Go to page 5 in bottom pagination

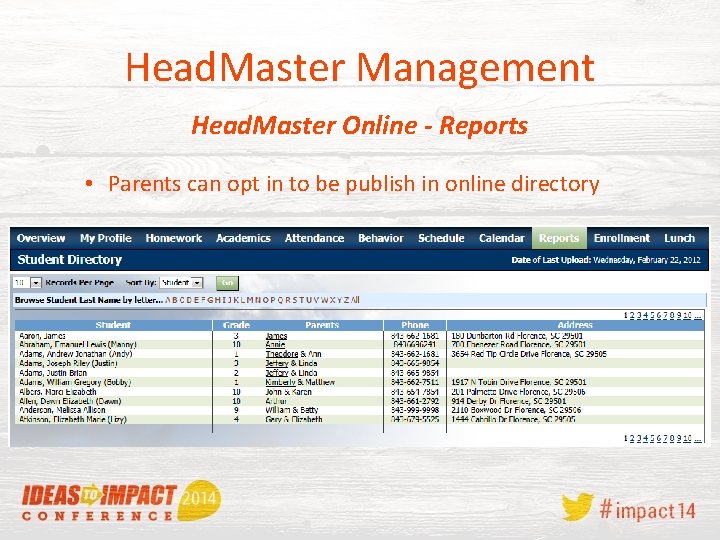click(652, 438)
